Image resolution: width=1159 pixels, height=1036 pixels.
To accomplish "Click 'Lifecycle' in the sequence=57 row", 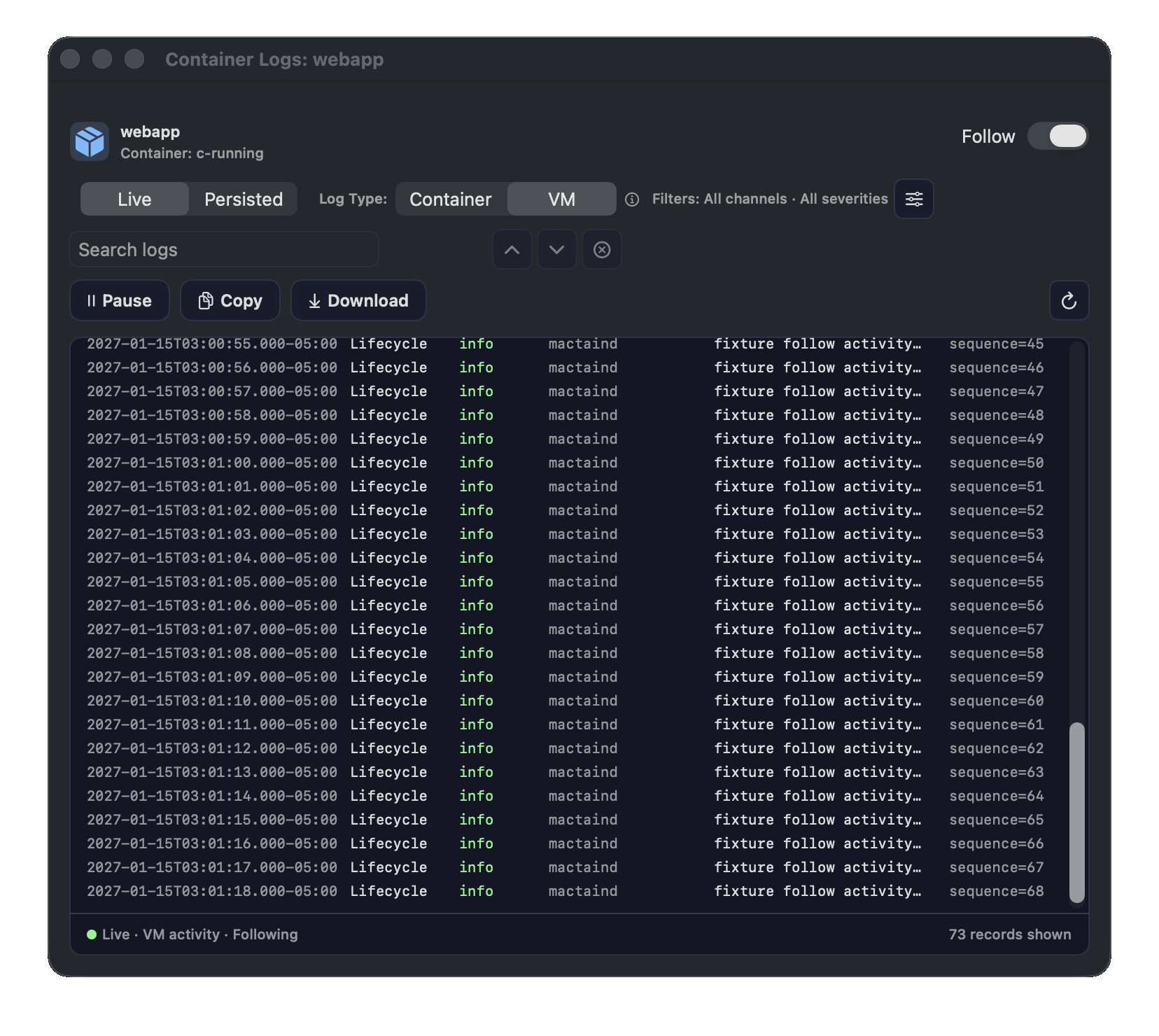I will point(388,629).
